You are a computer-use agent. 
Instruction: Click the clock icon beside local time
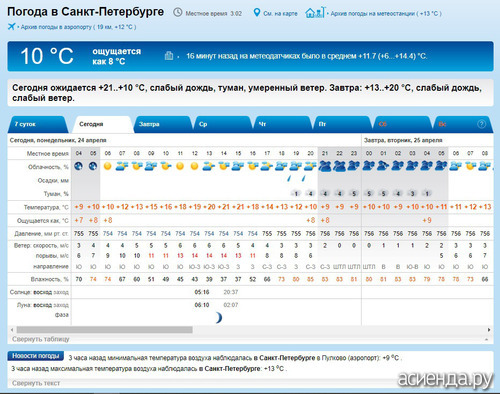[x=178, y=13]
